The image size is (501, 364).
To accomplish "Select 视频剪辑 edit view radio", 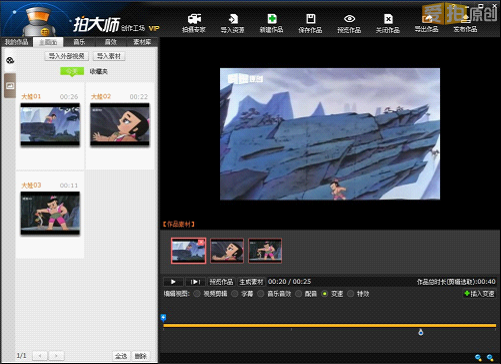I will click(x=197, y=294).
